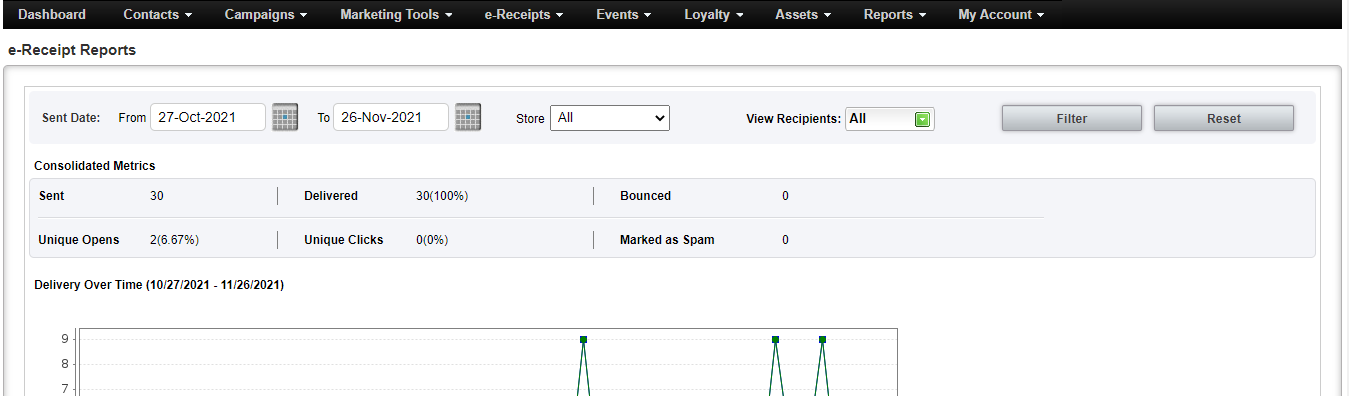The height and width of the screenshot is (396, 1349).
Task: Expand the Store dropdown
Action: (x=610, y=118)
